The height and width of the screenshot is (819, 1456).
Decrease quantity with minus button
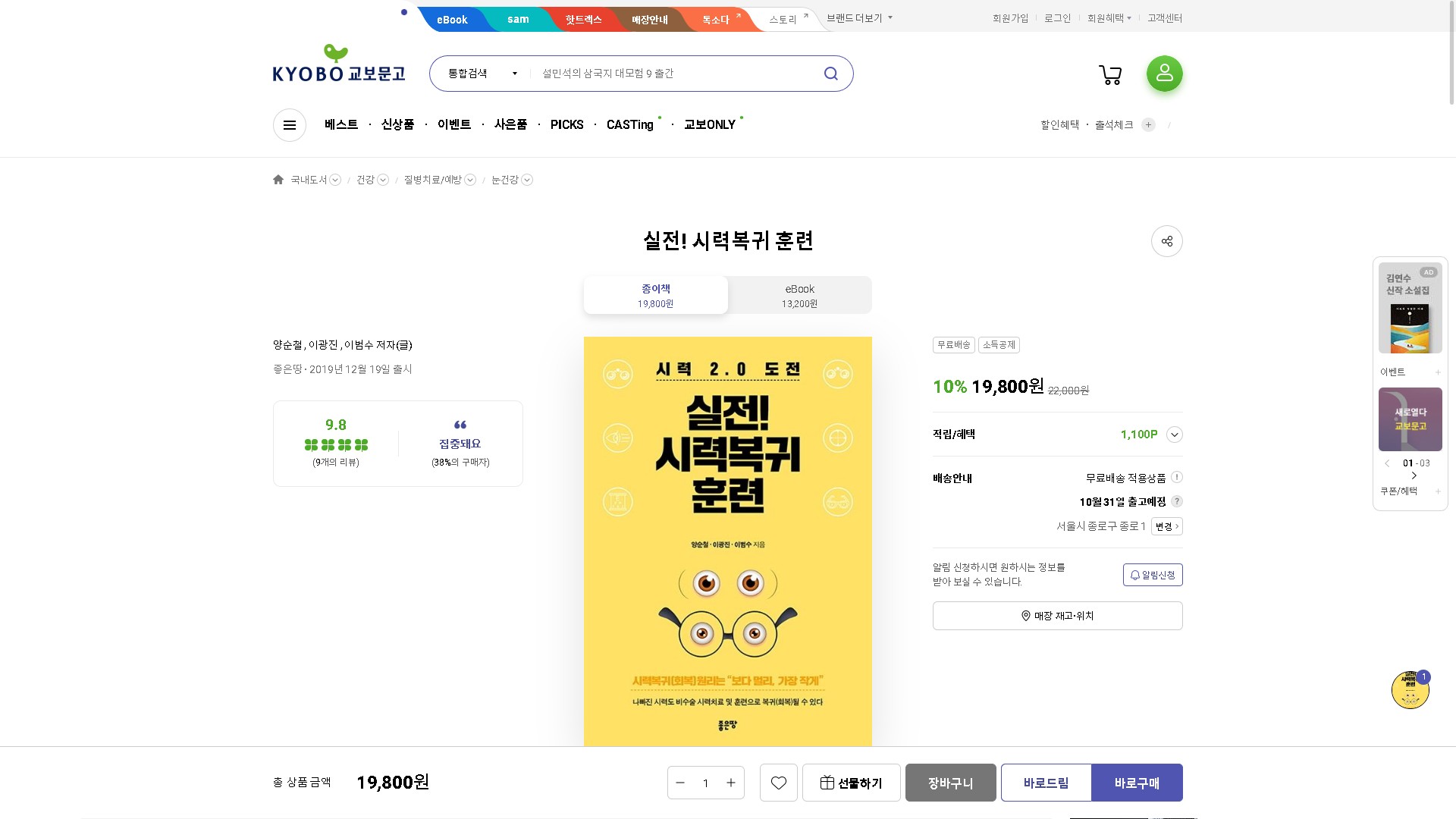pos(680,783)
